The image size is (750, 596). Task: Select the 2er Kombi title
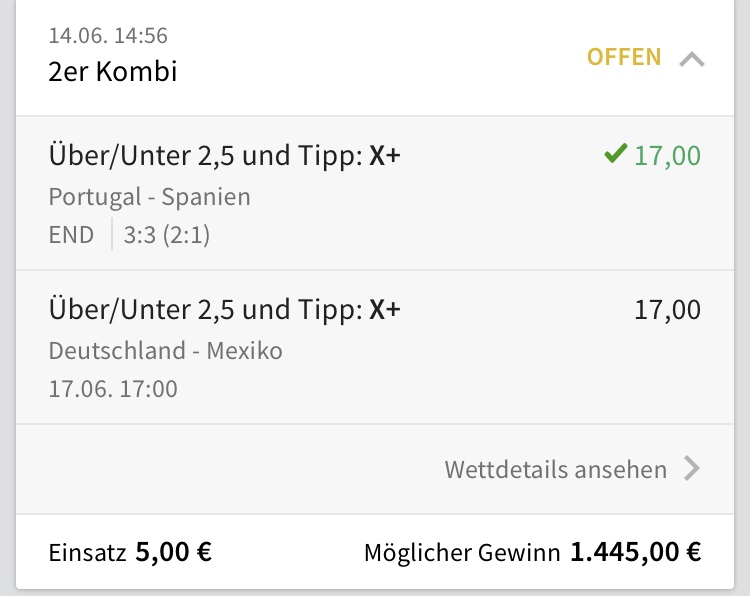click(x=113, y=72)
